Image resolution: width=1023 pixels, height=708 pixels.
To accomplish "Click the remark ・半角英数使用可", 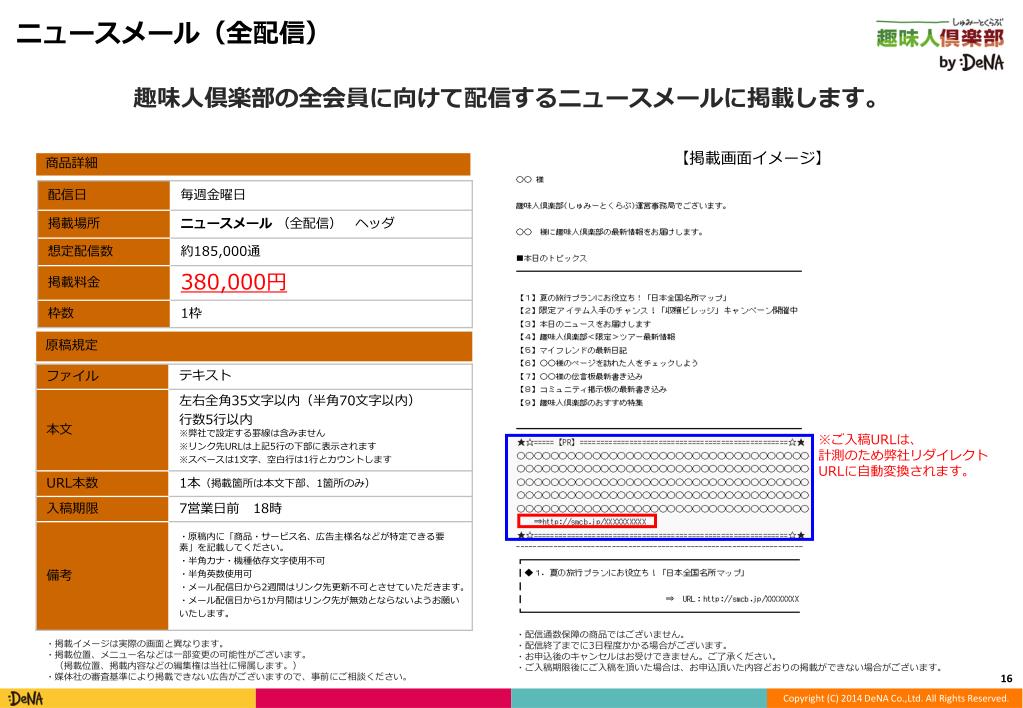I will tap(216, 574).
